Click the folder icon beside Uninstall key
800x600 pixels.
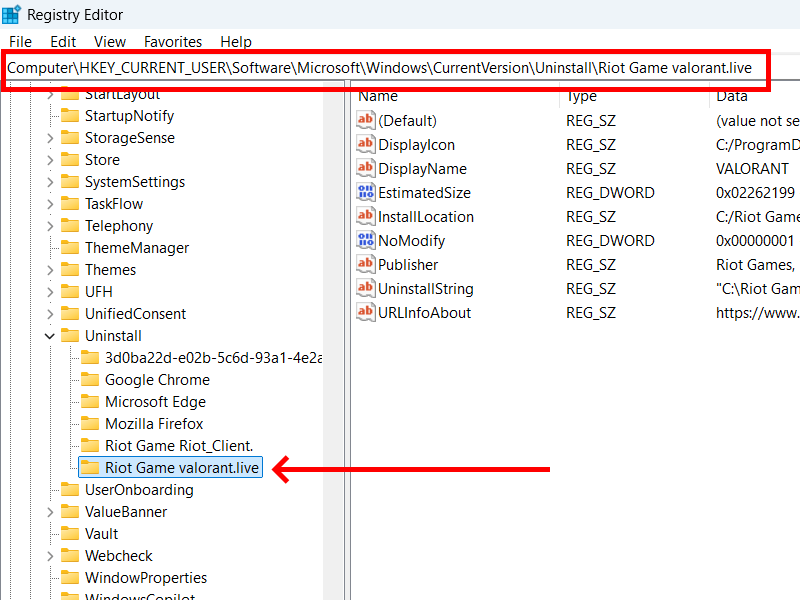click(71, 335)
